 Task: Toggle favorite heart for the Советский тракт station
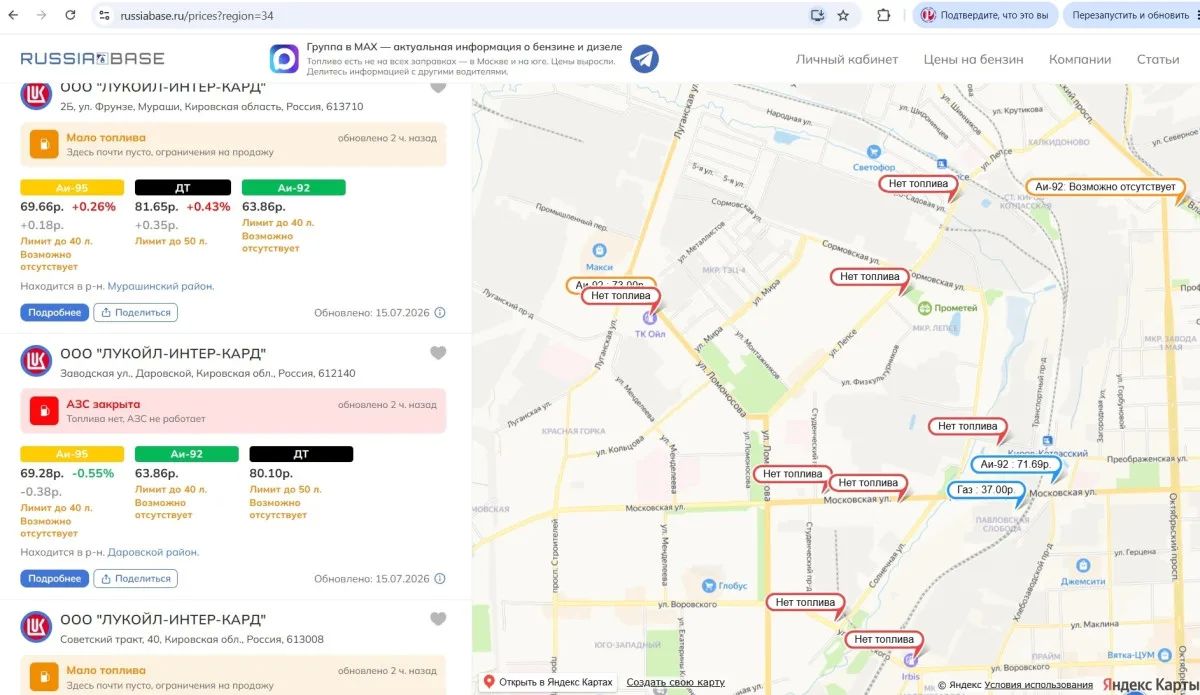(x=438, y=619)
